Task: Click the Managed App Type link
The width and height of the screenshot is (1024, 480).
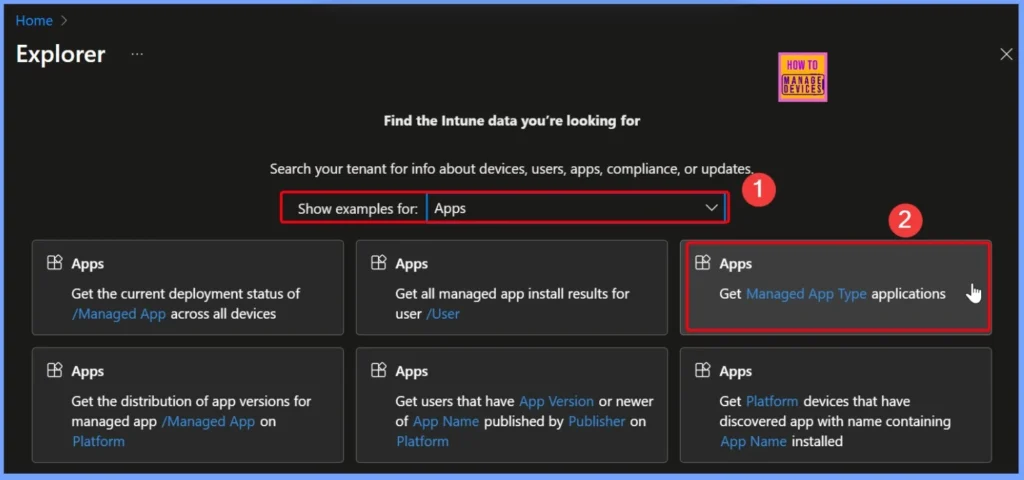Action: coord(806,294)
